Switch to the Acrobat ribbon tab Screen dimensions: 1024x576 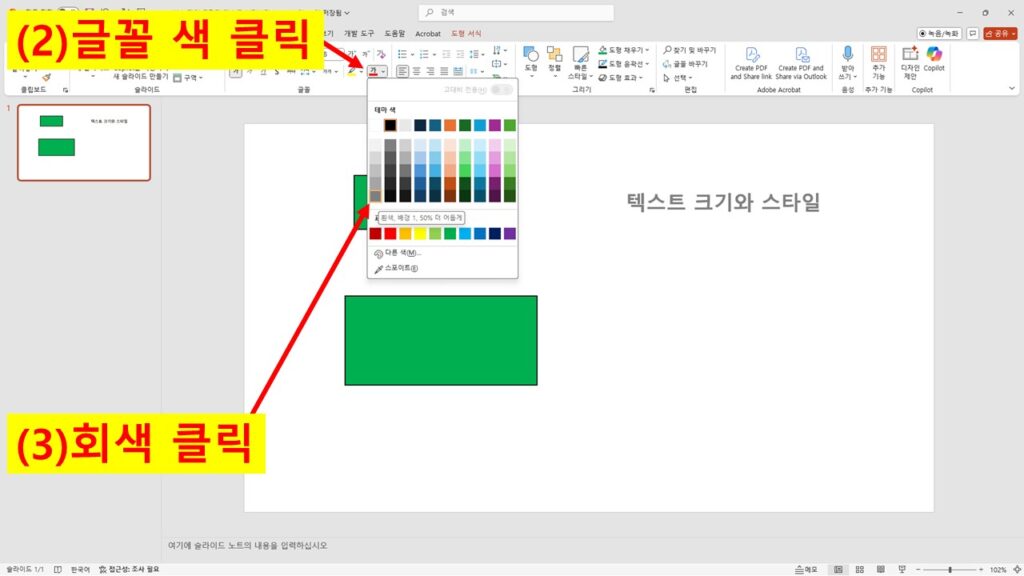[427, 33]
